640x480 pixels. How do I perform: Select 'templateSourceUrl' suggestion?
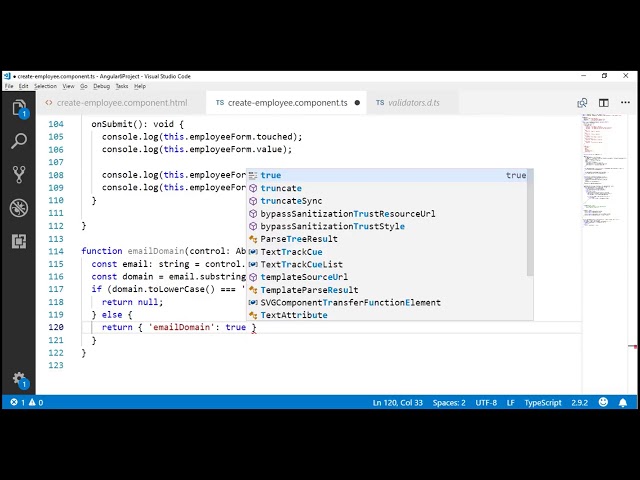pyautogui.click(x=387, y=277)
